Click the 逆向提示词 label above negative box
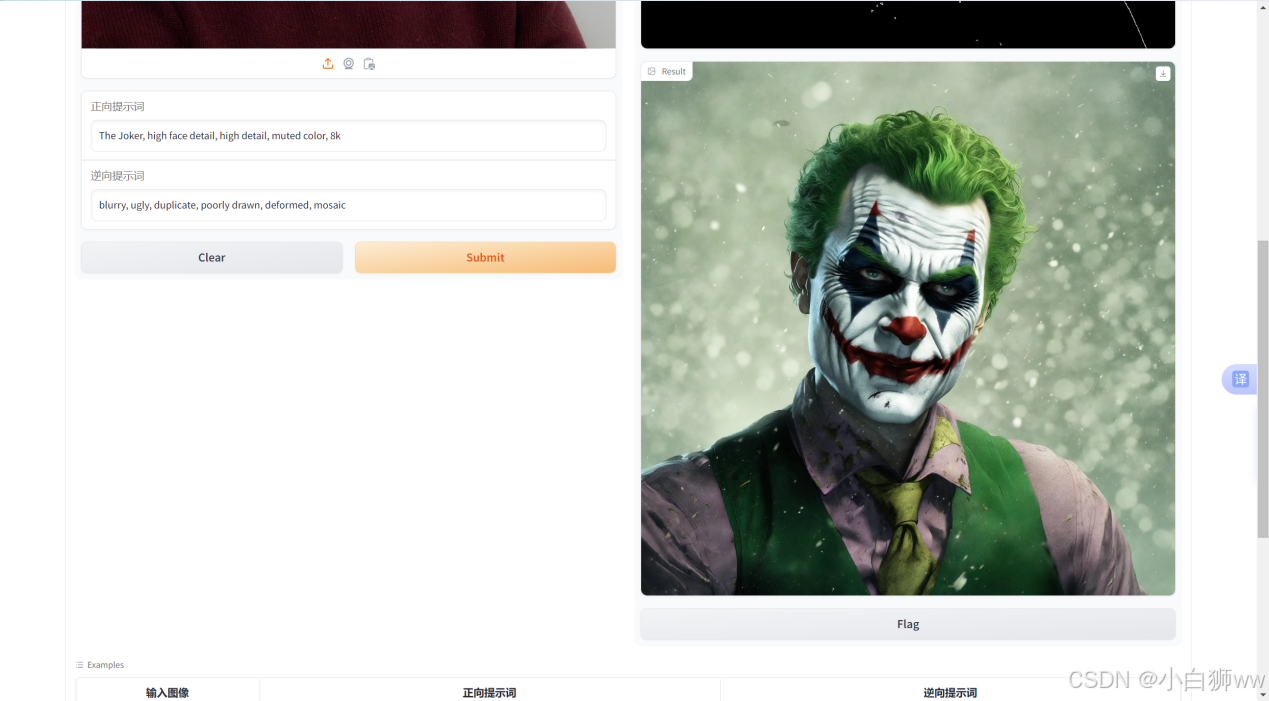 coord(118,176)
